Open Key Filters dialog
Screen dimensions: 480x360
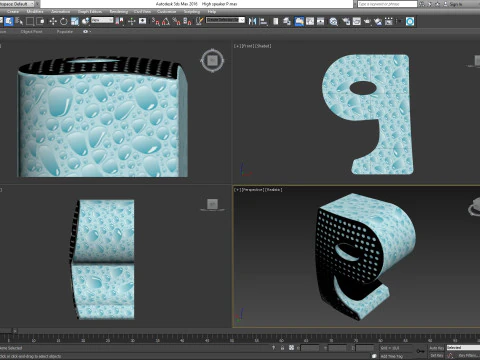pyautogui.click(x=468, y=356)
